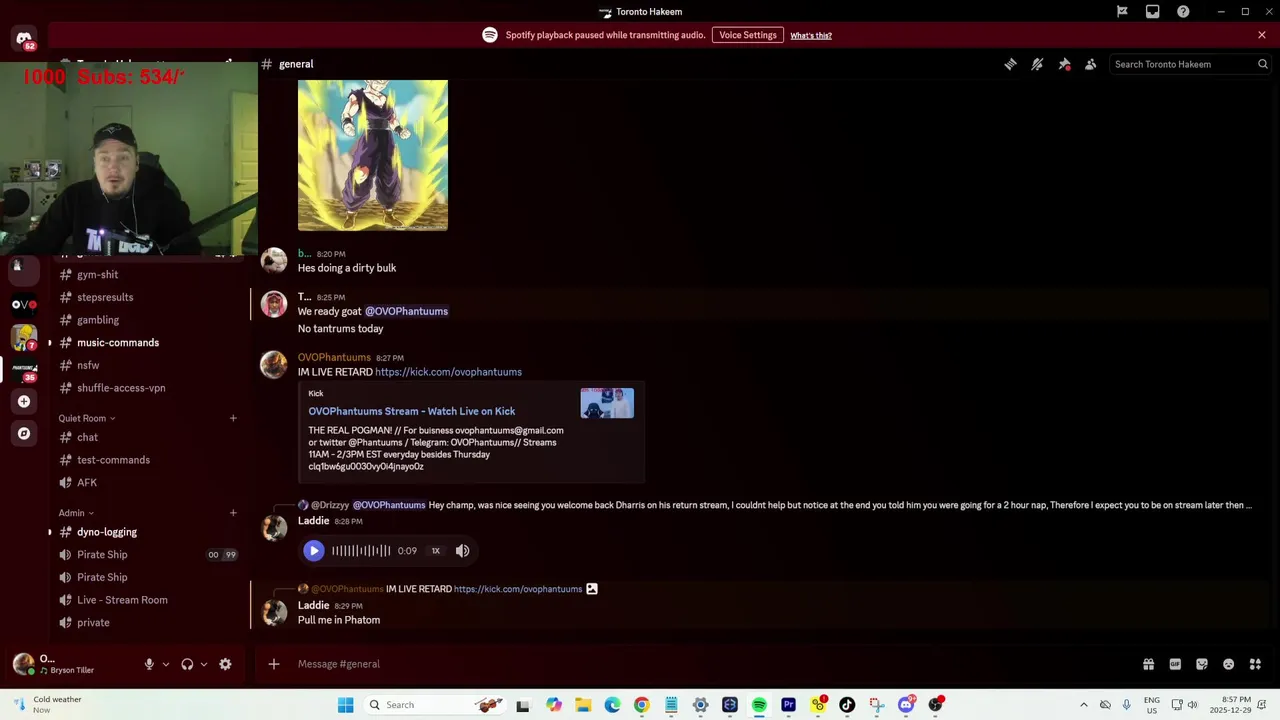The width and height of the screenshot is (1280, 720).
Task: Open the Threads icon in channel header
Action: pyautogui.click(x=1010, y=64)
